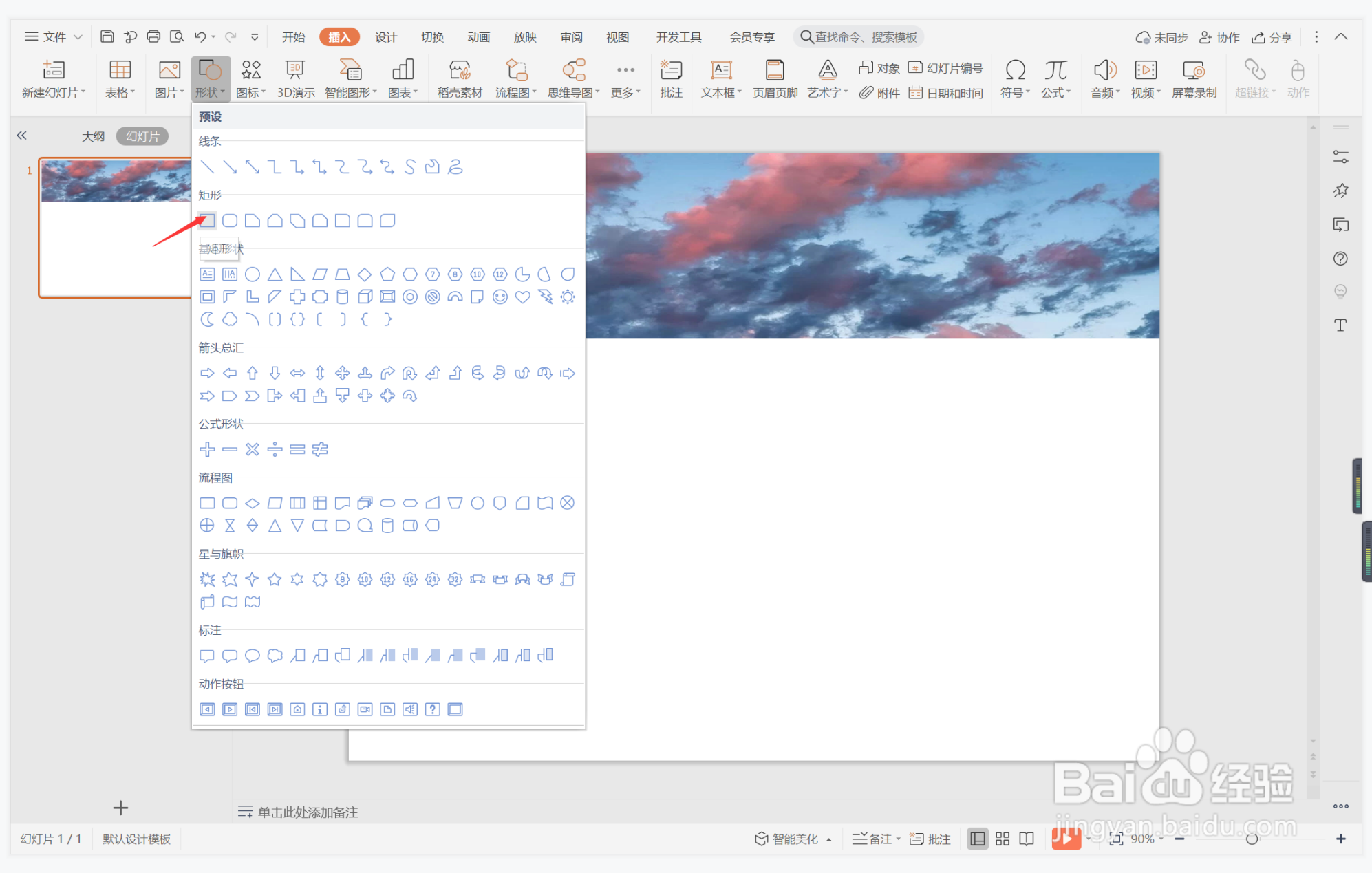Switch to the 设计 ribbon tab
The image size is (1372, 873).
(x=385, y=37)
